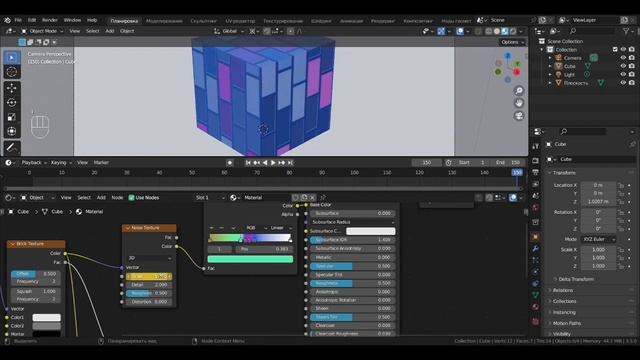The height and width of the screenshot is (360, 640).
Task: Open the Object Mode dropdown
Action: [x=42, y=31]
